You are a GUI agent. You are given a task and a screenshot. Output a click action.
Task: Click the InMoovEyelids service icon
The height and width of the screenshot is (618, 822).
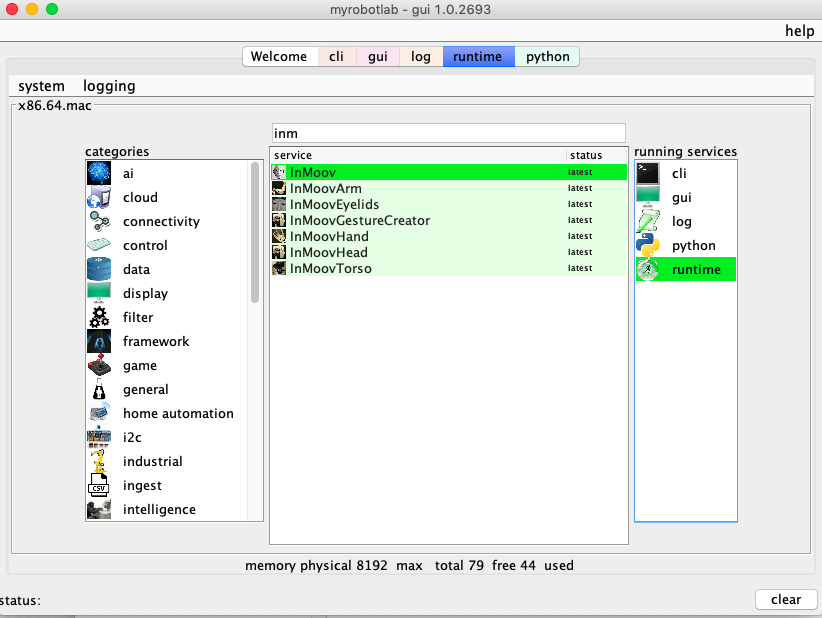point(279,204)
